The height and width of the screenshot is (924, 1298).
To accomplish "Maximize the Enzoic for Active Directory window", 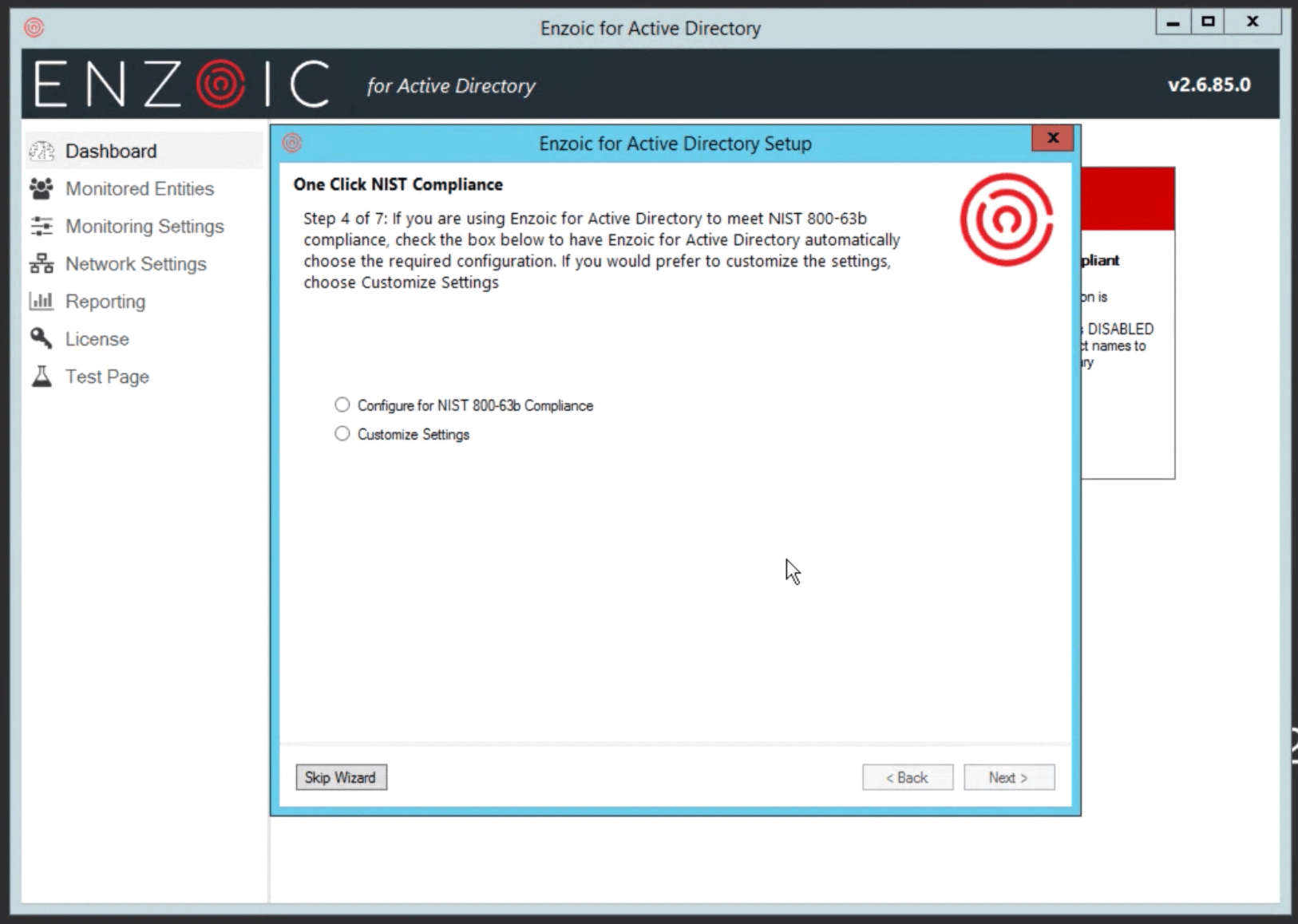I will tap(1208, 22).
